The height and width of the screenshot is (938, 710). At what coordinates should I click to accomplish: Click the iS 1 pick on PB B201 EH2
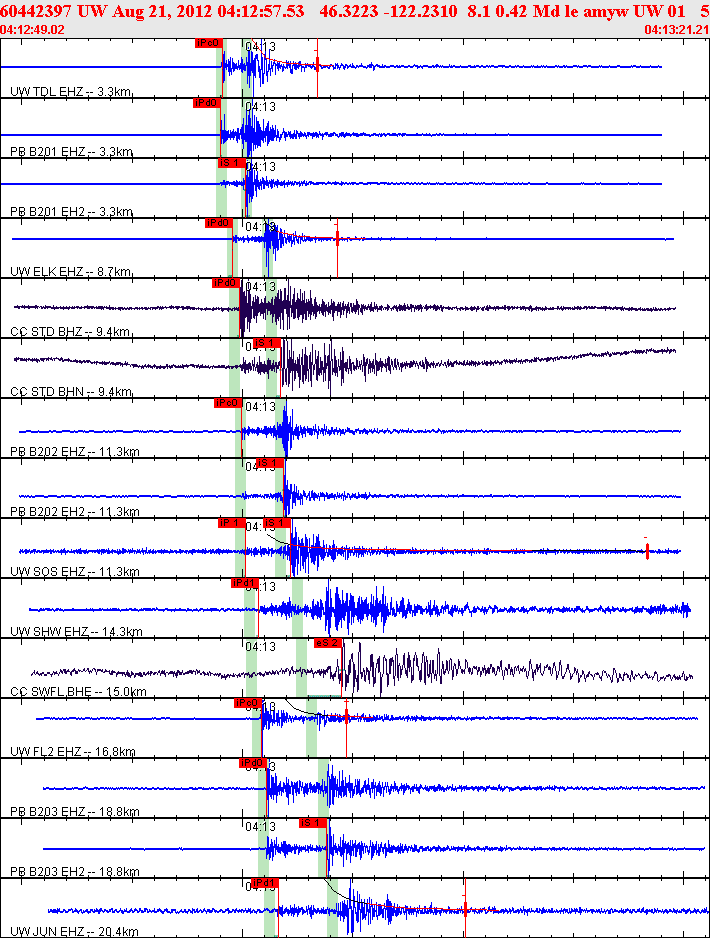pyautogui.click(x=231, y=163)
